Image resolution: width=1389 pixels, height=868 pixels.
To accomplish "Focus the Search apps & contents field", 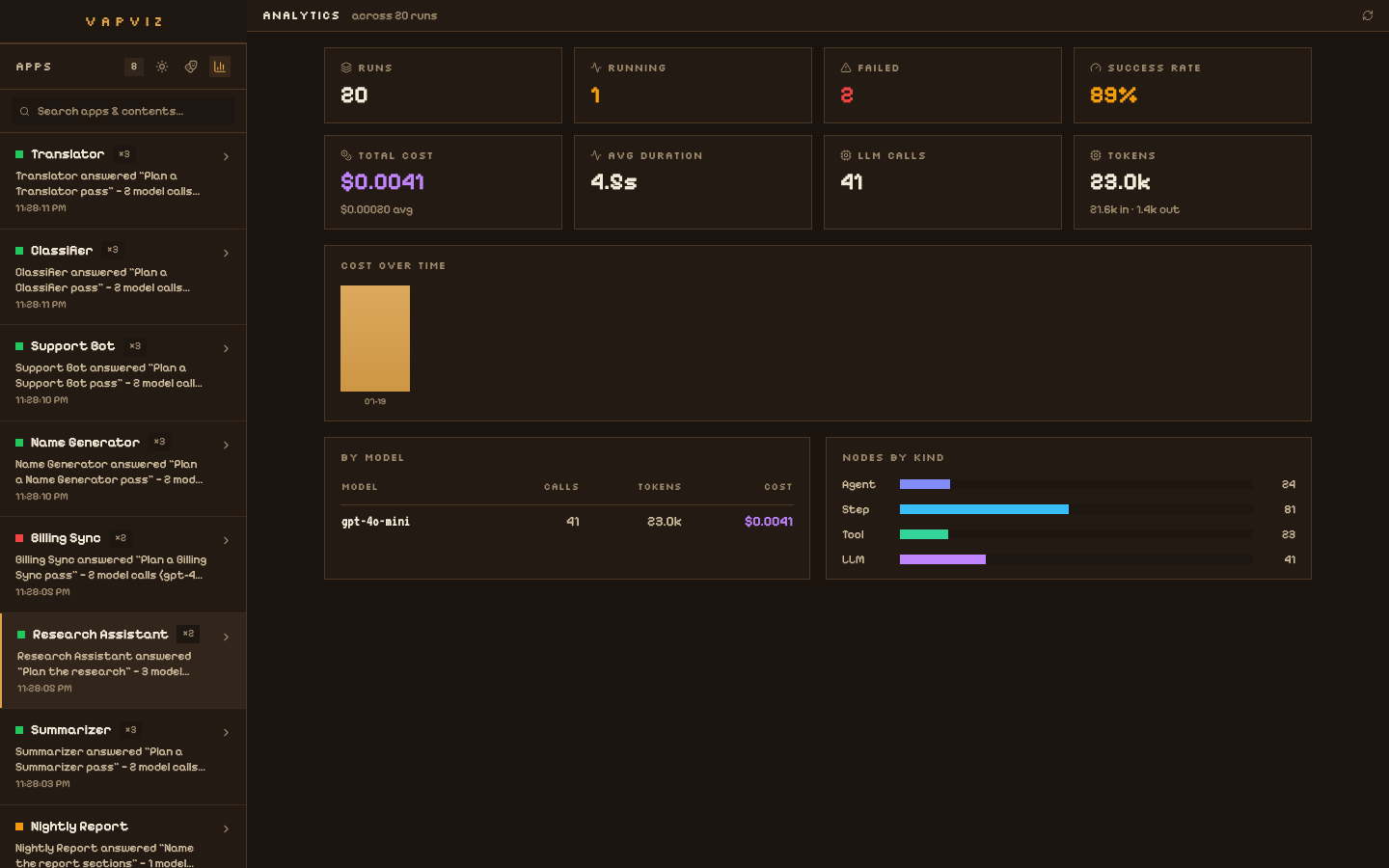I will (123, 112).
